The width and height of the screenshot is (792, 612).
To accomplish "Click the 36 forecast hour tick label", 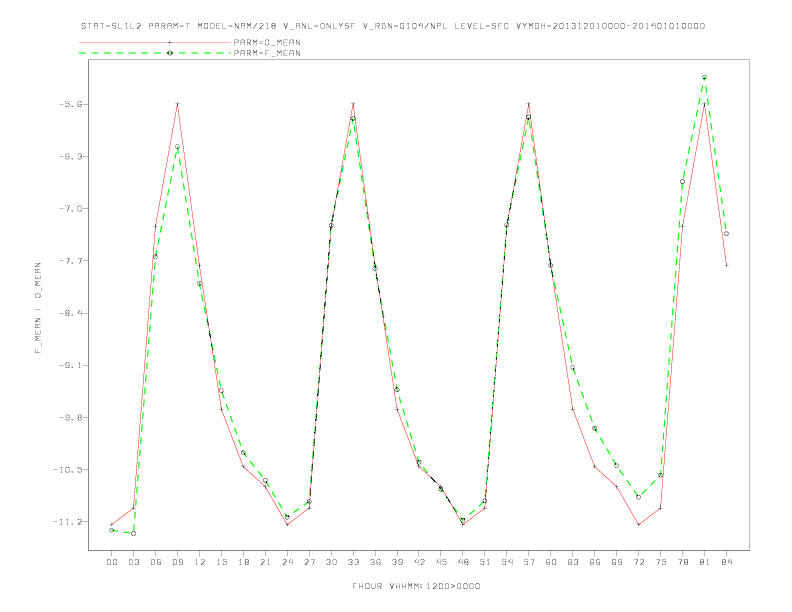I will click(375, 562).
